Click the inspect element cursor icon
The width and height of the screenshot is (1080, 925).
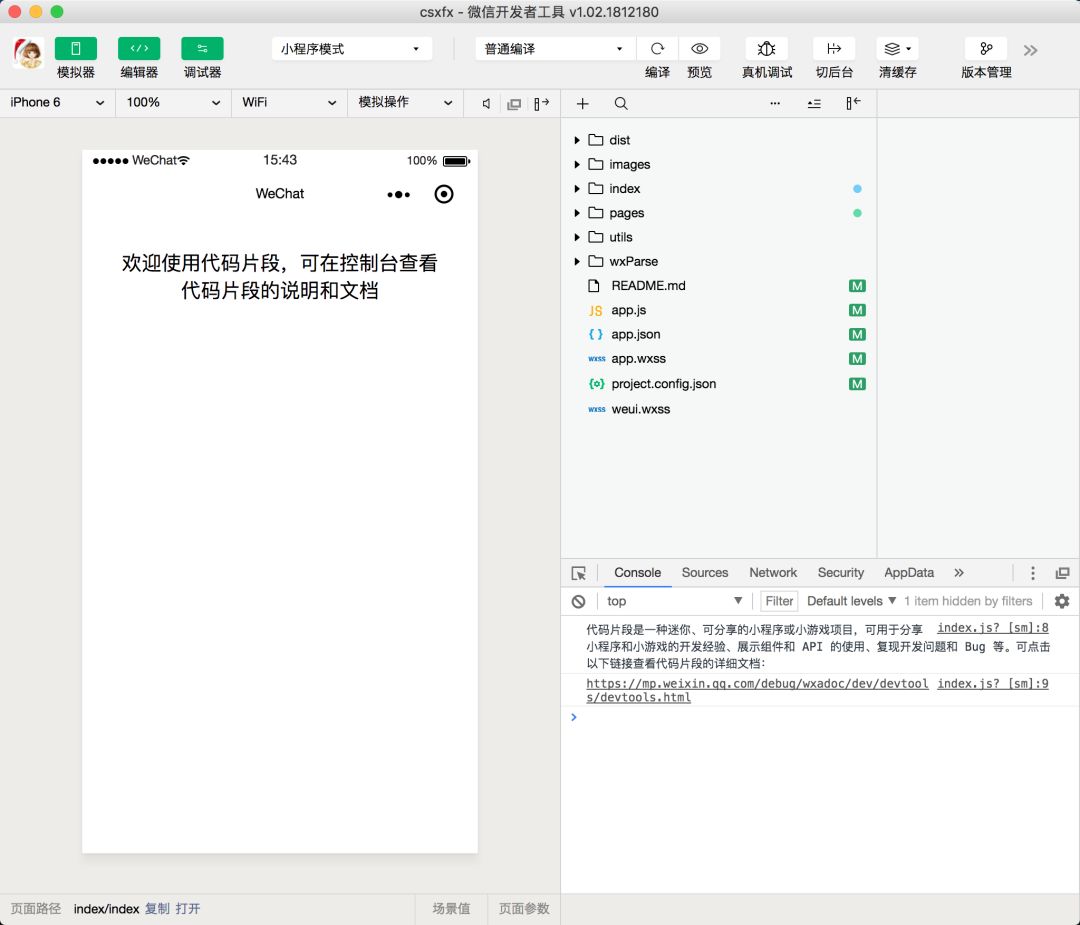(x=579, y=573)
